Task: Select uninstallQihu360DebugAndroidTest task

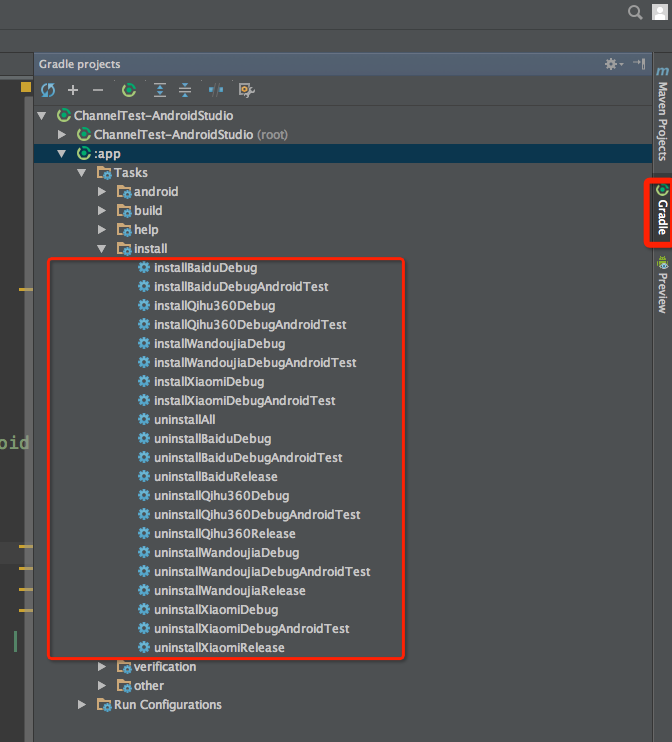Action: click(x=257, y=514)
